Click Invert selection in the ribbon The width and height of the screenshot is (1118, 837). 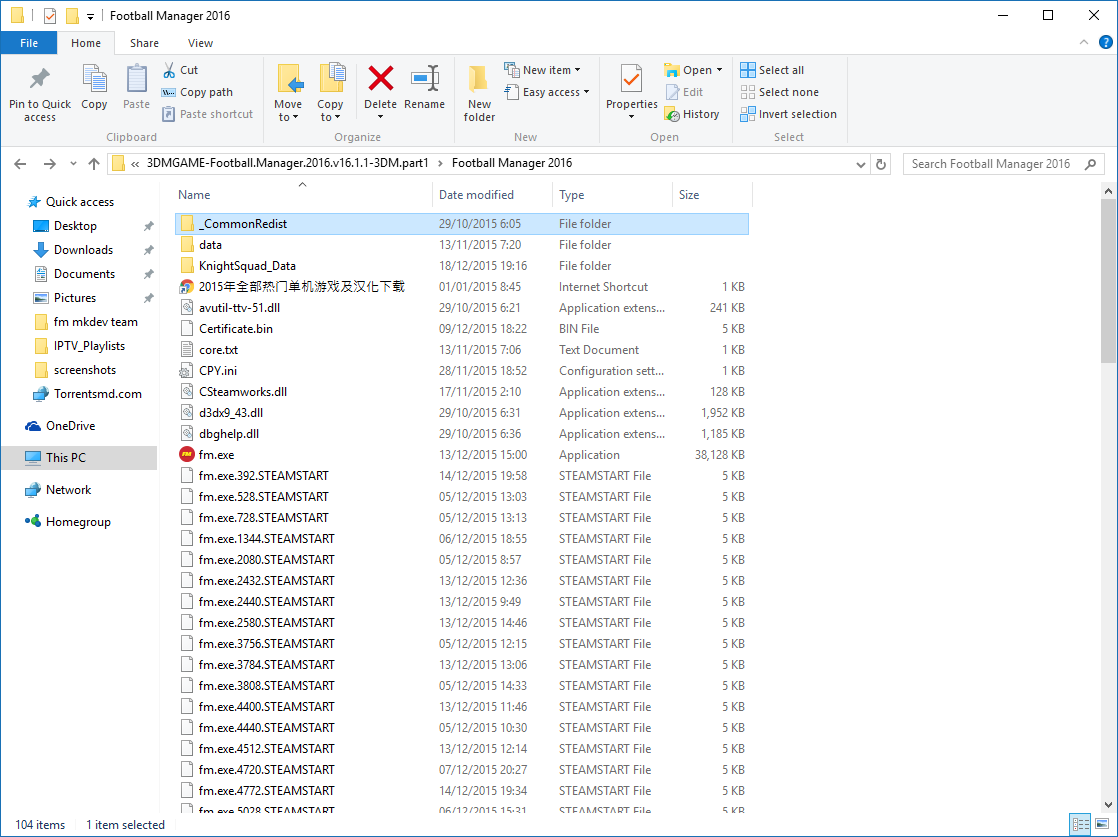pos(789,114)
